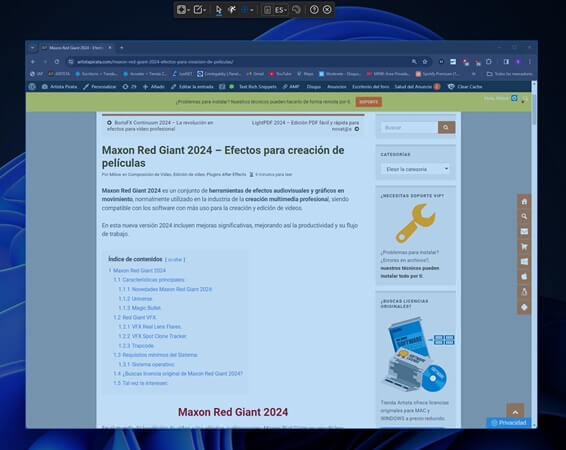566x450 pixels.
Task: Bookmark this page with the star icon
Action: click(x=425, y=62)
